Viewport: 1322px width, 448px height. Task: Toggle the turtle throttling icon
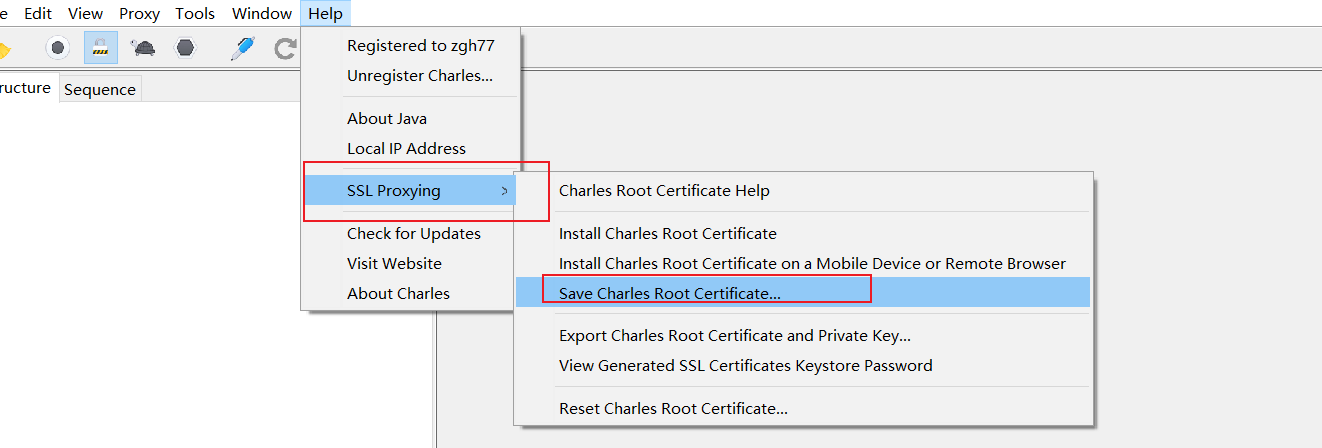pos(142,47)
